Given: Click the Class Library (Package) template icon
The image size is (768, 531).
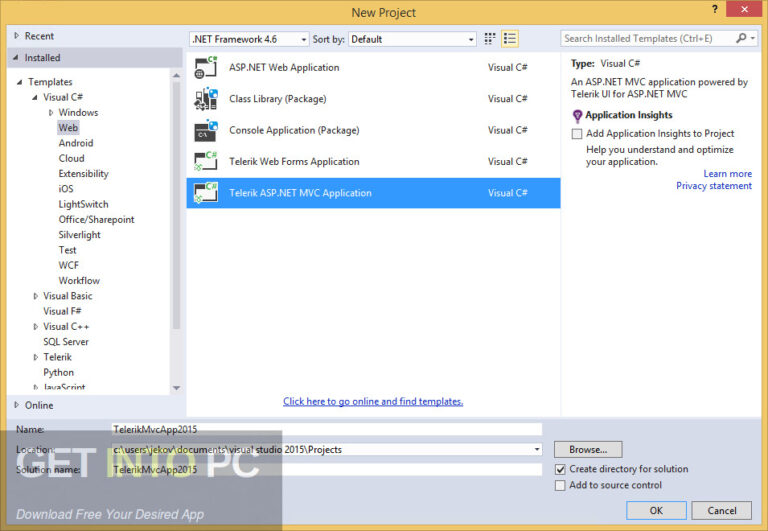Looking at the screenshot, I should click(206, 99).
